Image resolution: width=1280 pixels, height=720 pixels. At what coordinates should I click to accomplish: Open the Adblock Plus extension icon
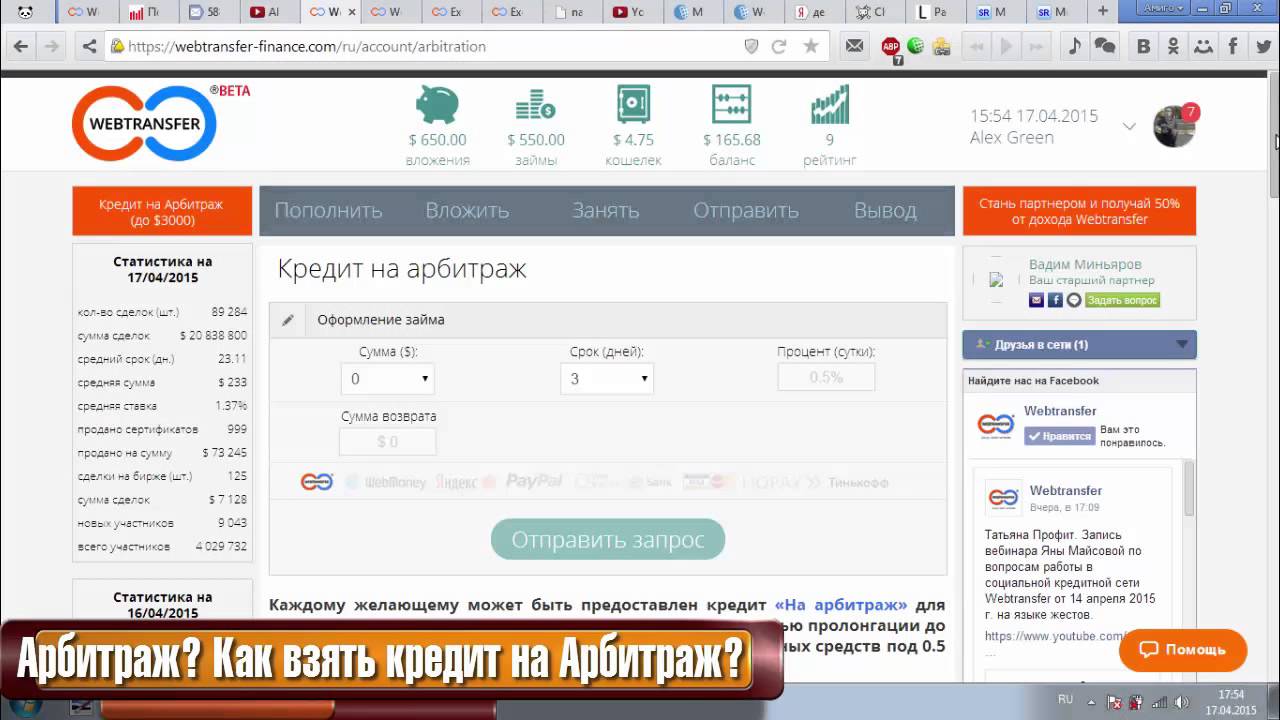point(890,47)
